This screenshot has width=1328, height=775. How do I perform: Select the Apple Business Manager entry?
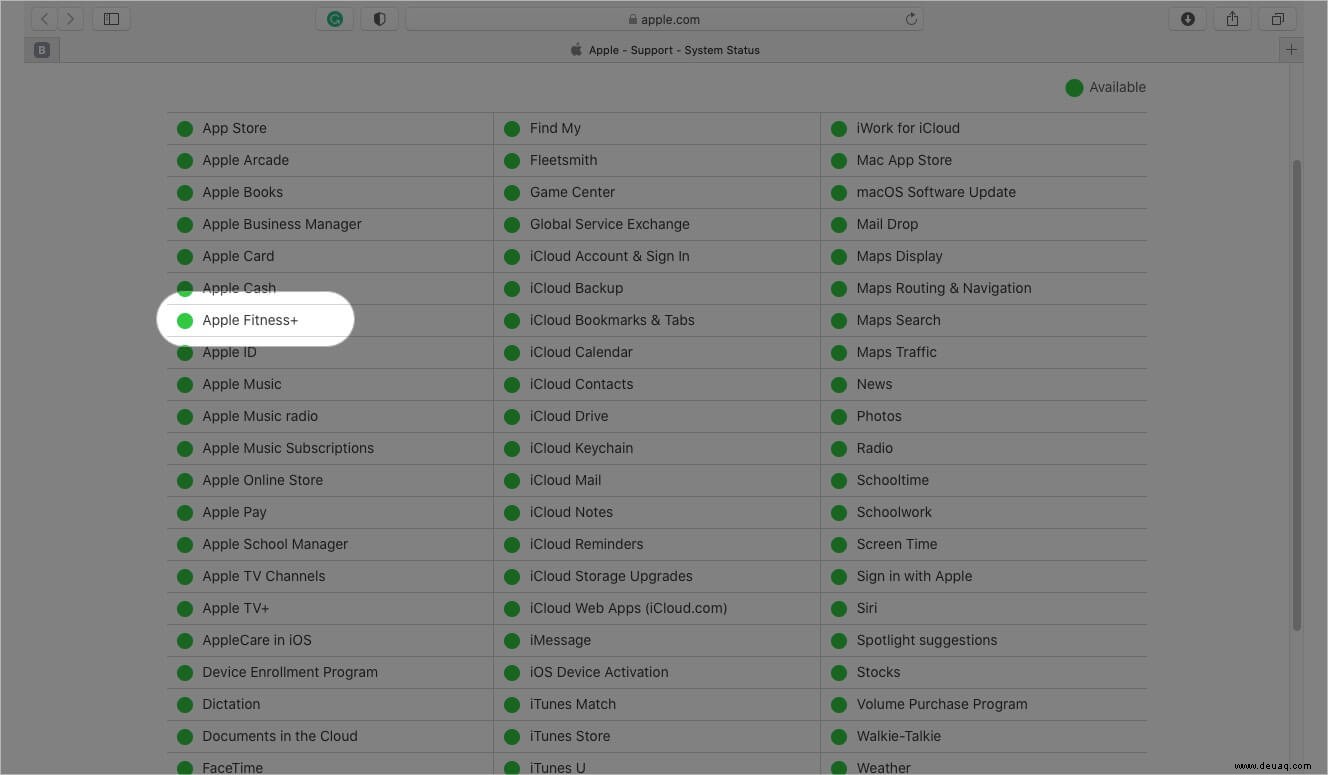282,224
